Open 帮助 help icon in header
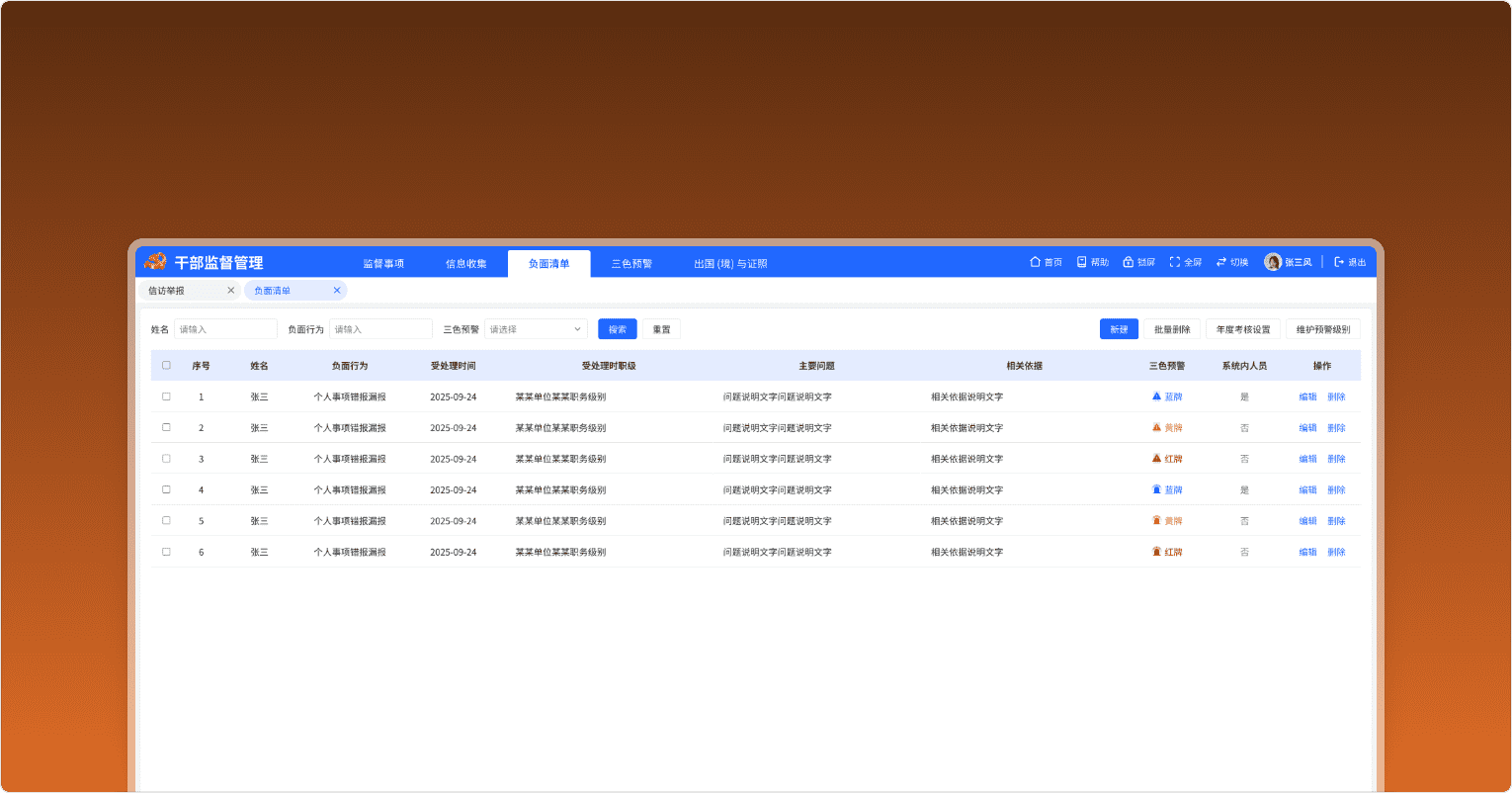The height and width of the screenshot is (793, 1512). click(1081, 262)
